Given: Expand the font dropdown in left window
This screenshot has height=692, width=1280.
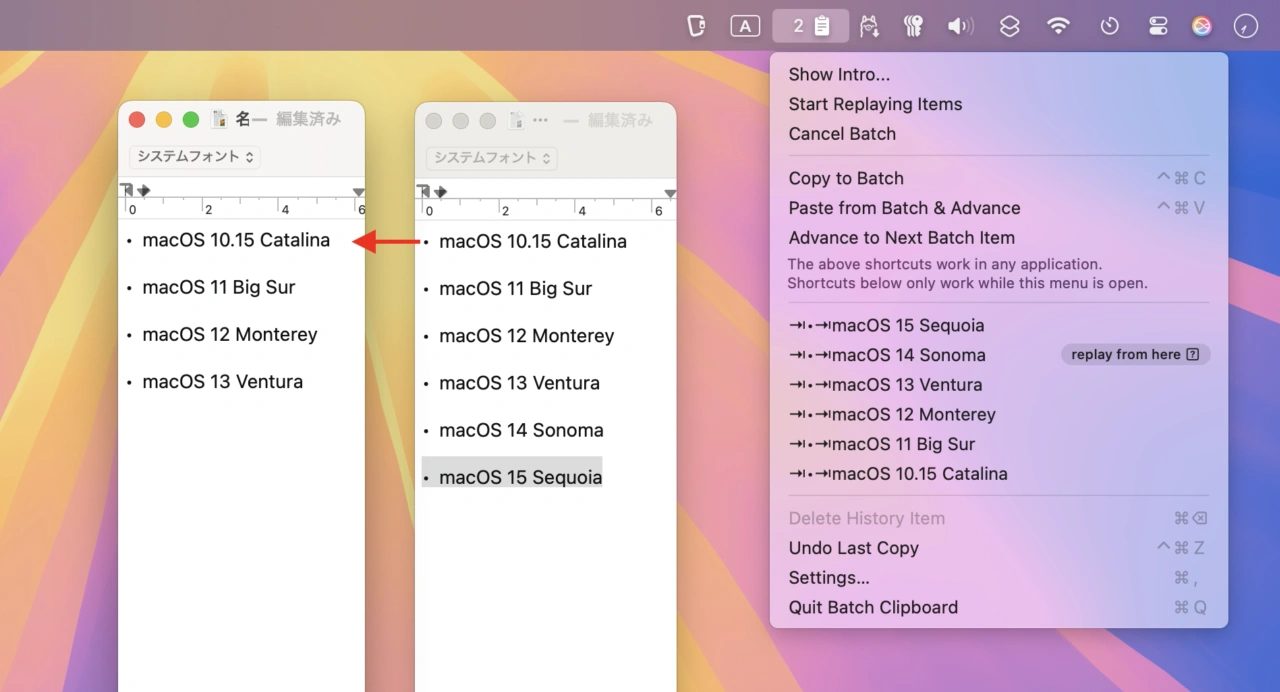Looking at the screenshot, I should 195,157.
